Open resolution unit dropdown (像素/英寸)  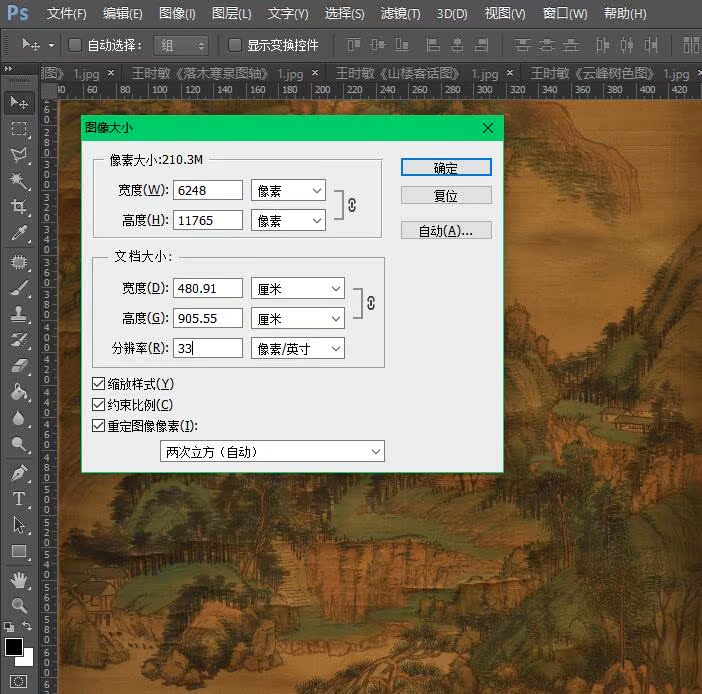(x=298, y=348)
